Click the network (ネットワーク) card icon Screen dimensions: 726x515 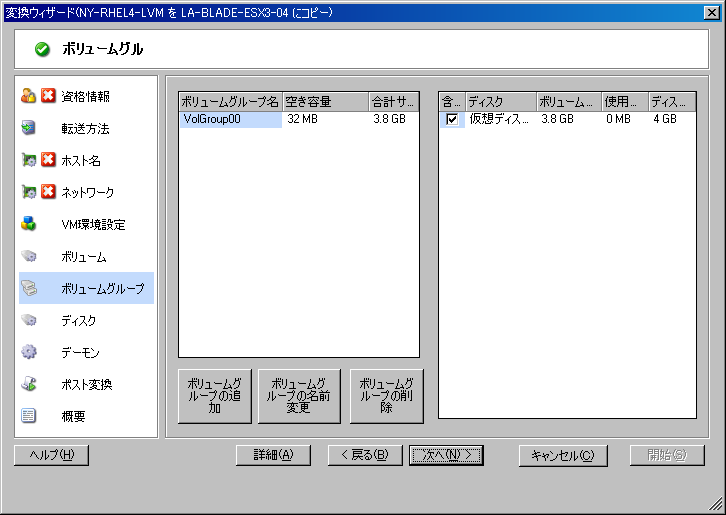coord(28,191)
